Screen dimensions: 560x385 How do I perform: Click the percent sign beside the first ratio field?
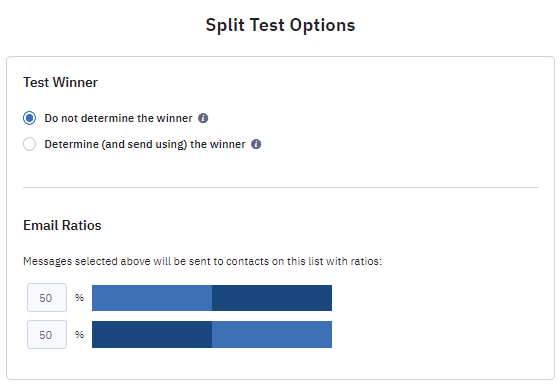pyautogui.click(x=79, y=298)
